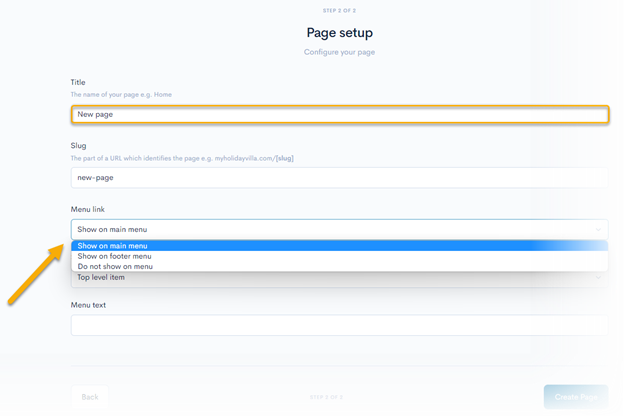Click the Slug field containing "new-page"

click(339, 177)
